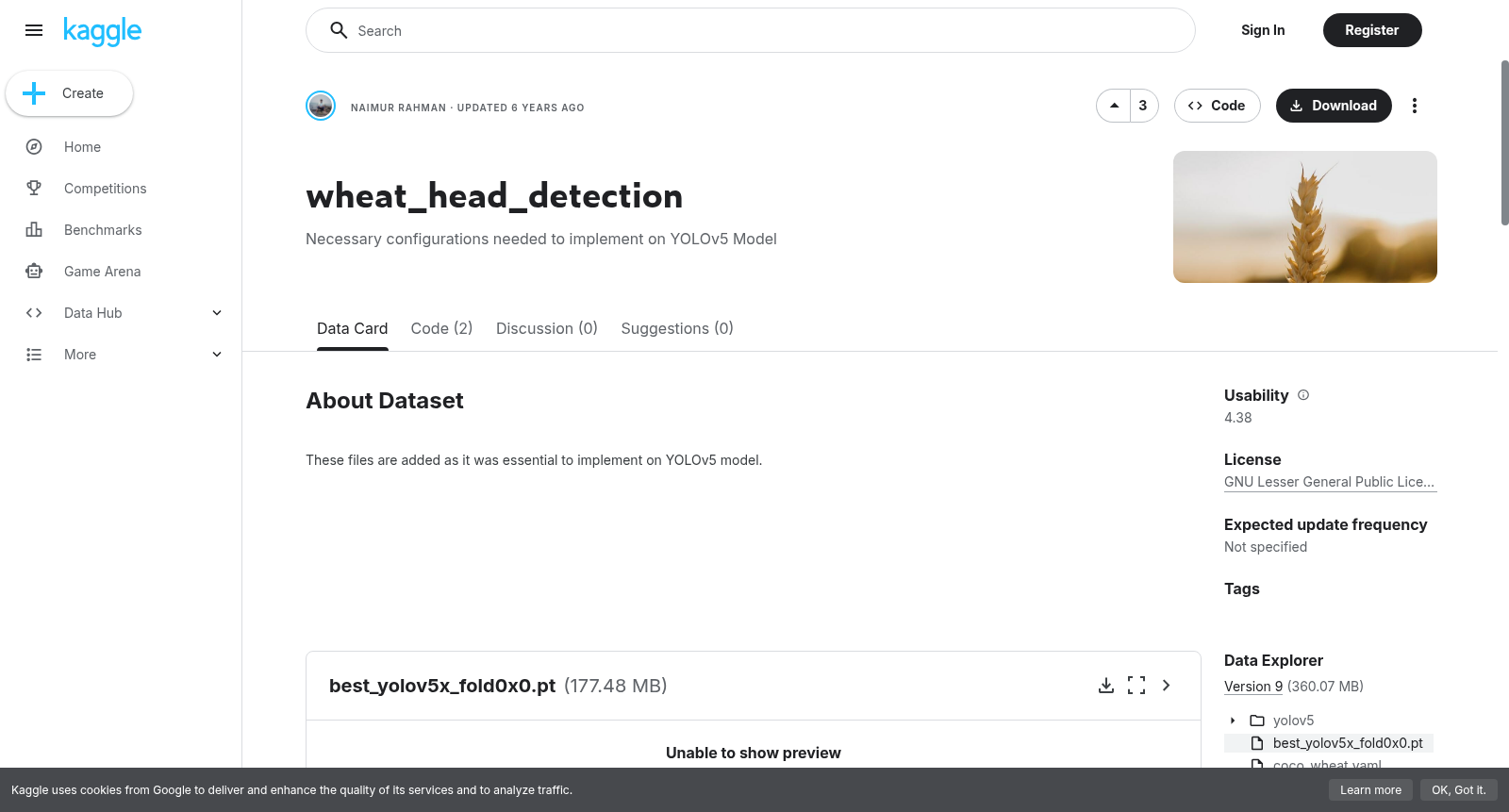Switch to the Code (2) tab
1509x812 pixels.
[x=441, y=328]
